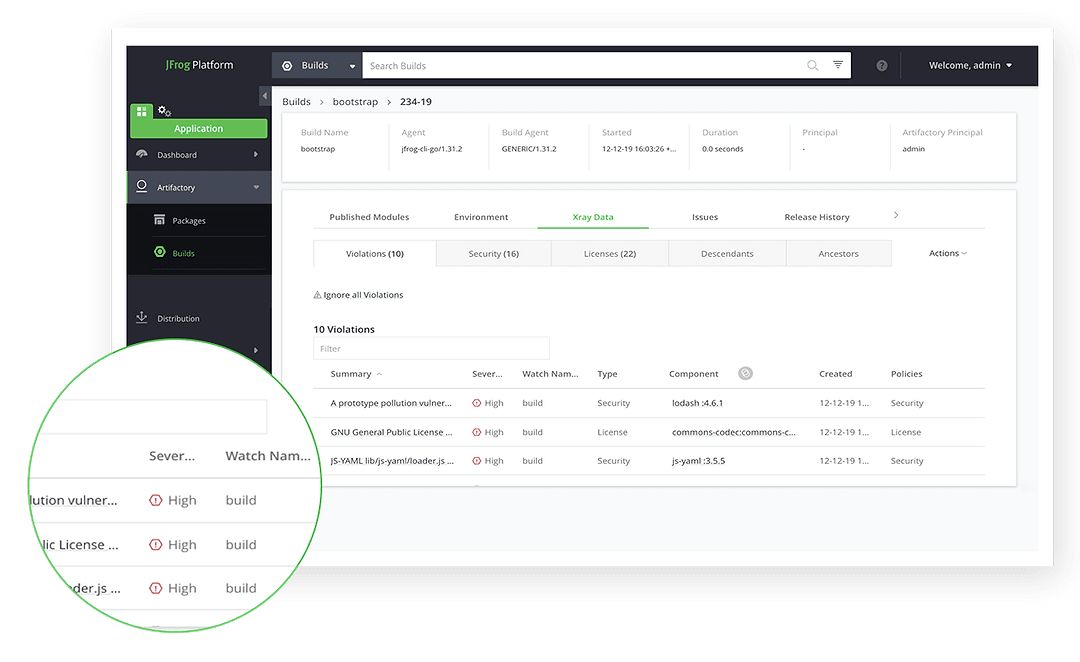The height and width of the screenshot is (662, 1080).
Task: Click the help question mark icon
Action: [x=882, y=66]
